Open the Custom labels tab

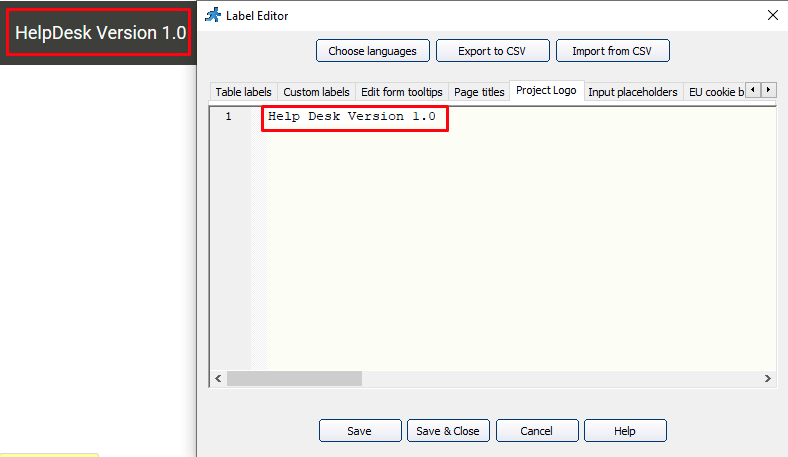pyautogui.click(x=316, y=92)
